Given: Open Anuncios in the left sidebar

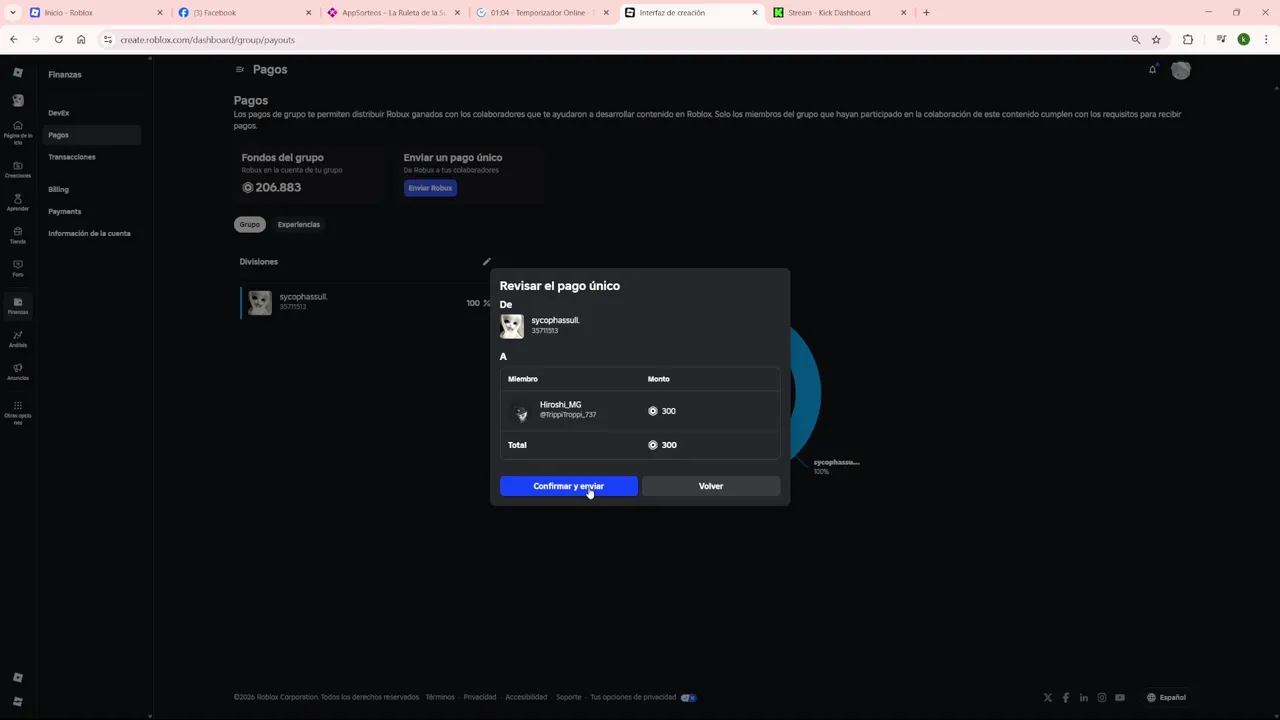Looking at the screenshot, I should [17, 372].
